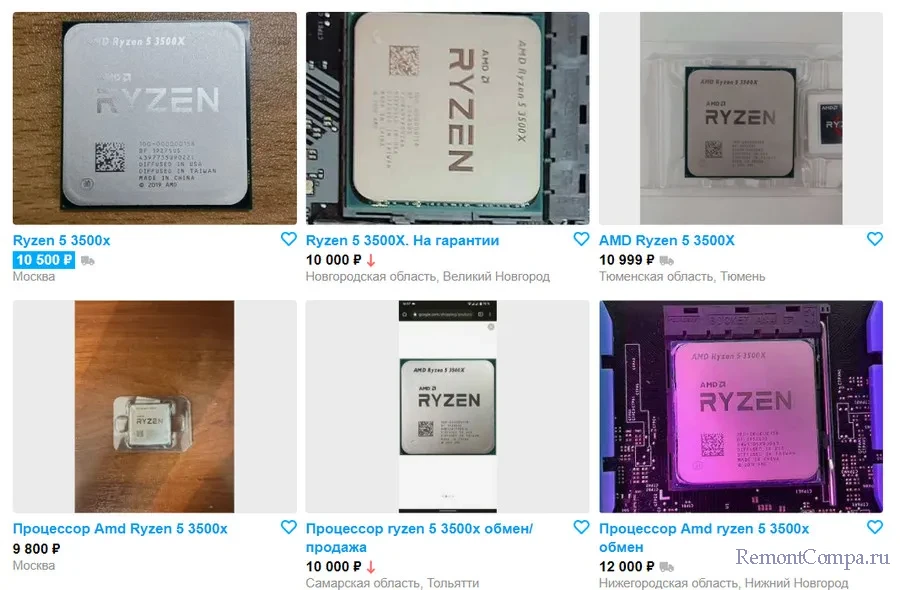Click the red price-drop arrow on the Великий Новгород listing
Image resolution: width=900 pixels, height=590 pixels.
pyautogui.click(x=371, y=261)
